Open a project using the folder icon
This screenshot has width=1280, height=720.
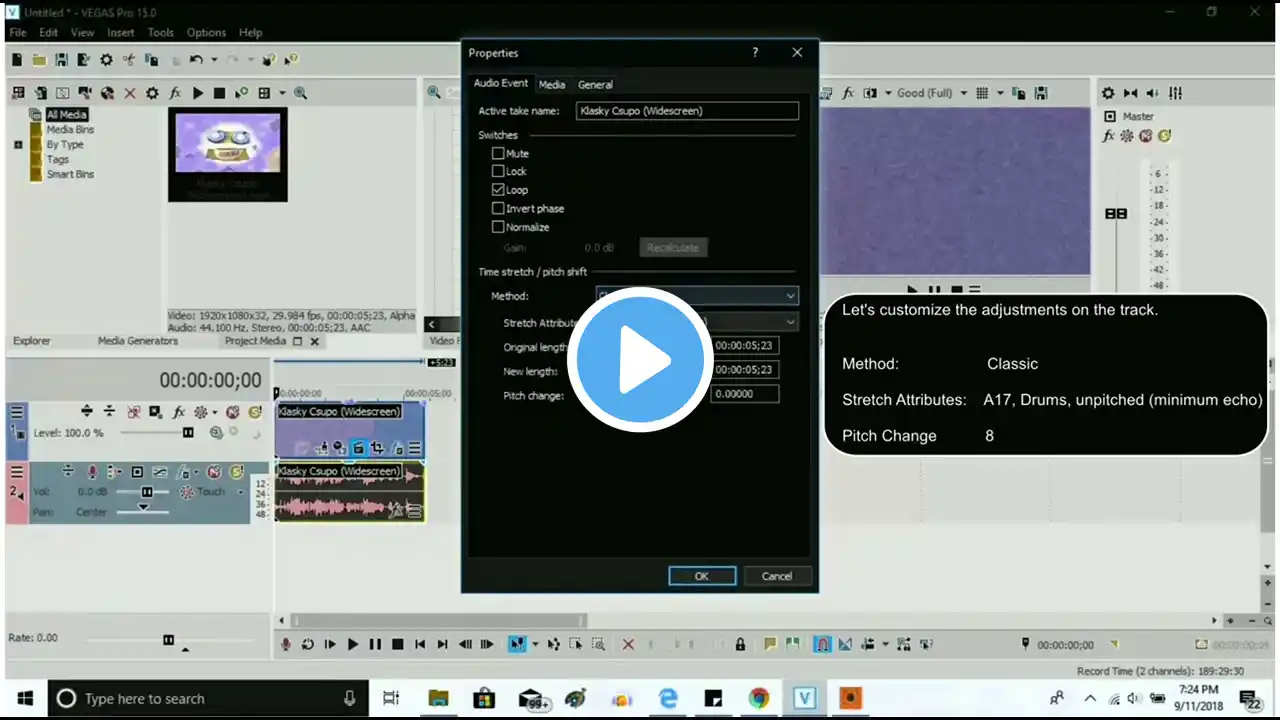pyautogui.click(x=39, y=60)
